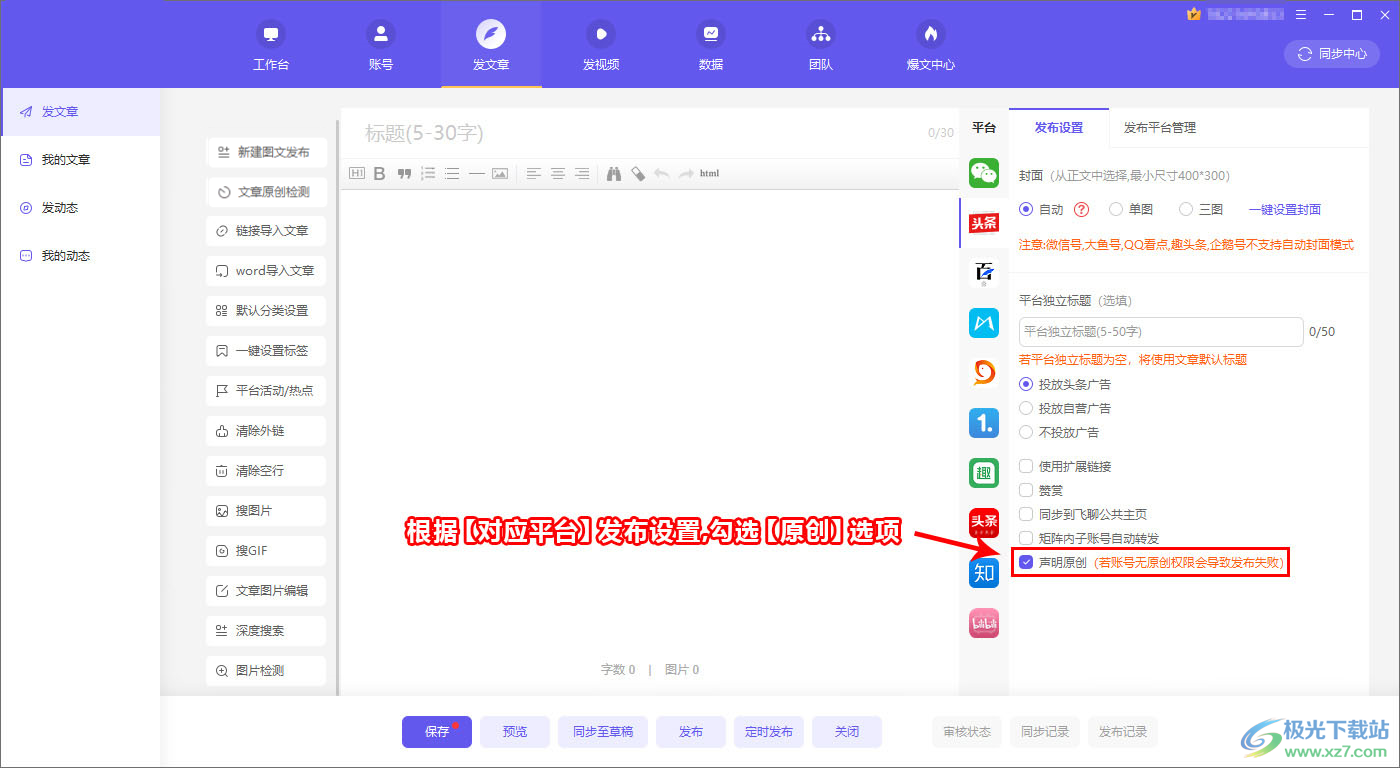Center align text

tap(558, 173)
